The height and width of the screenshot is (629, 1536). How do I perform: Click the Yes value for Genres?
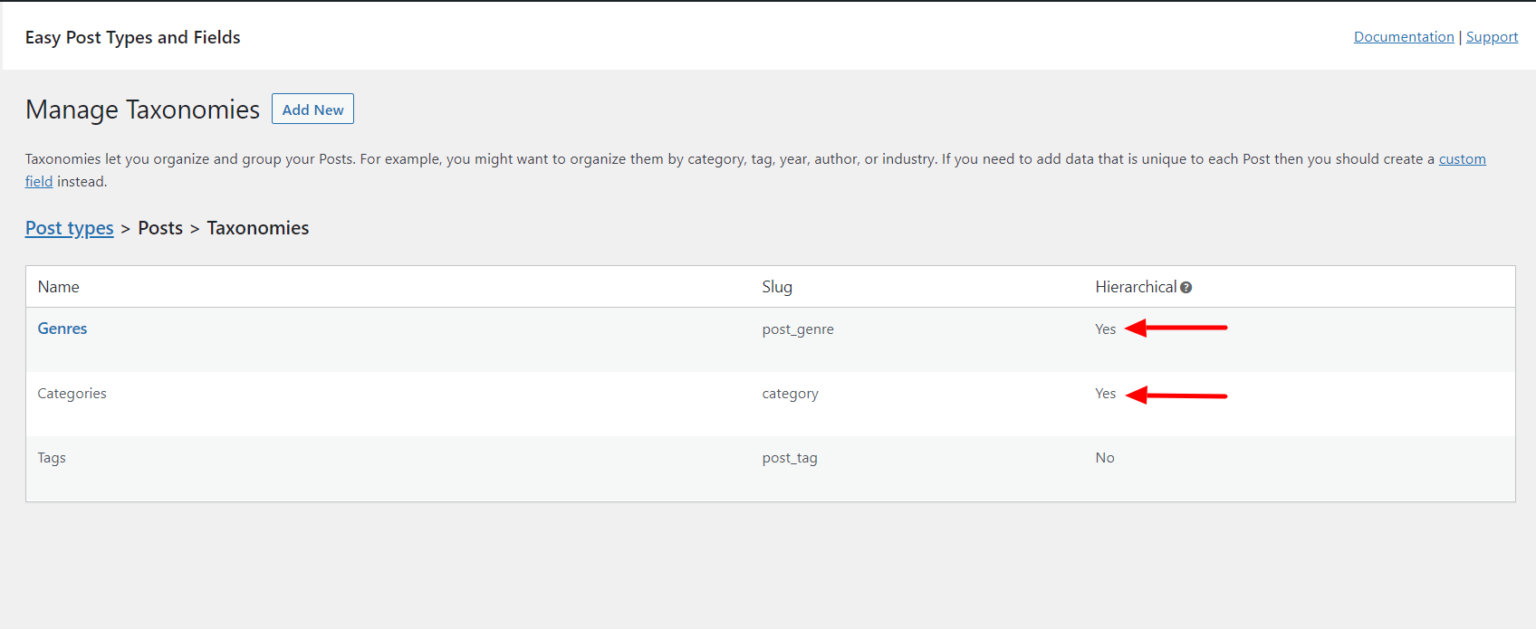[x=1105, y=329]
